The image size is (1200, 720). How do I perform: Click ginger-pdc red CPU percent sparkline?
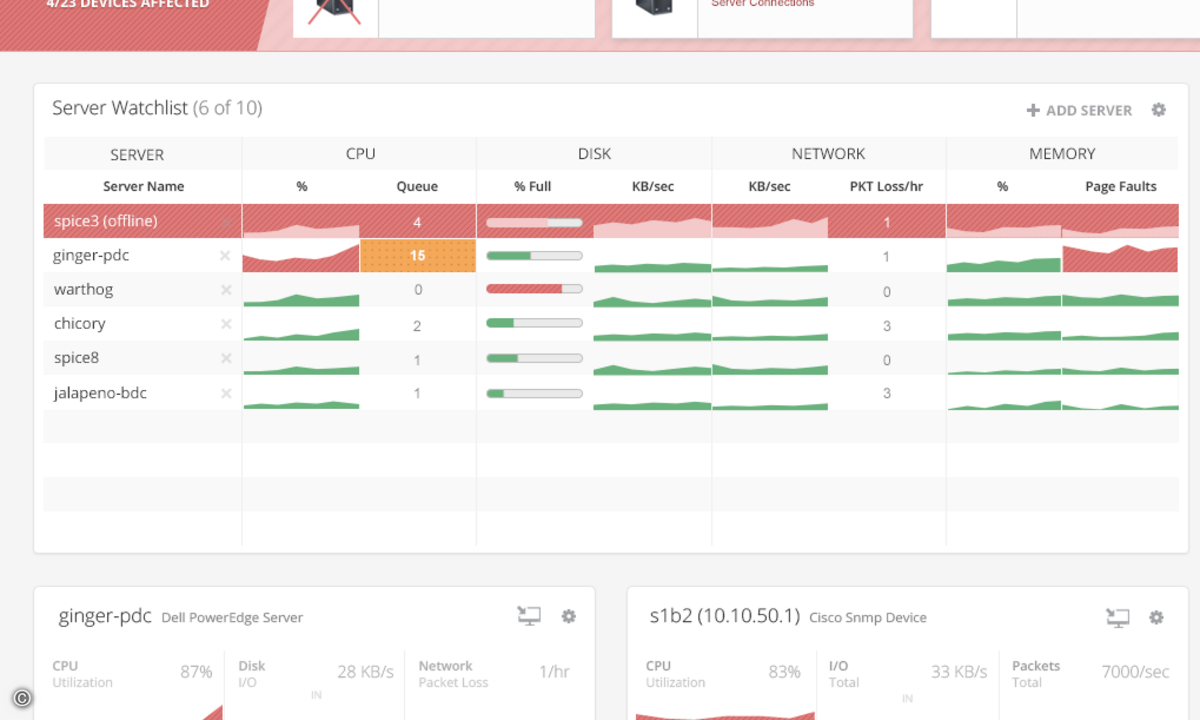(x=301, y=257)
